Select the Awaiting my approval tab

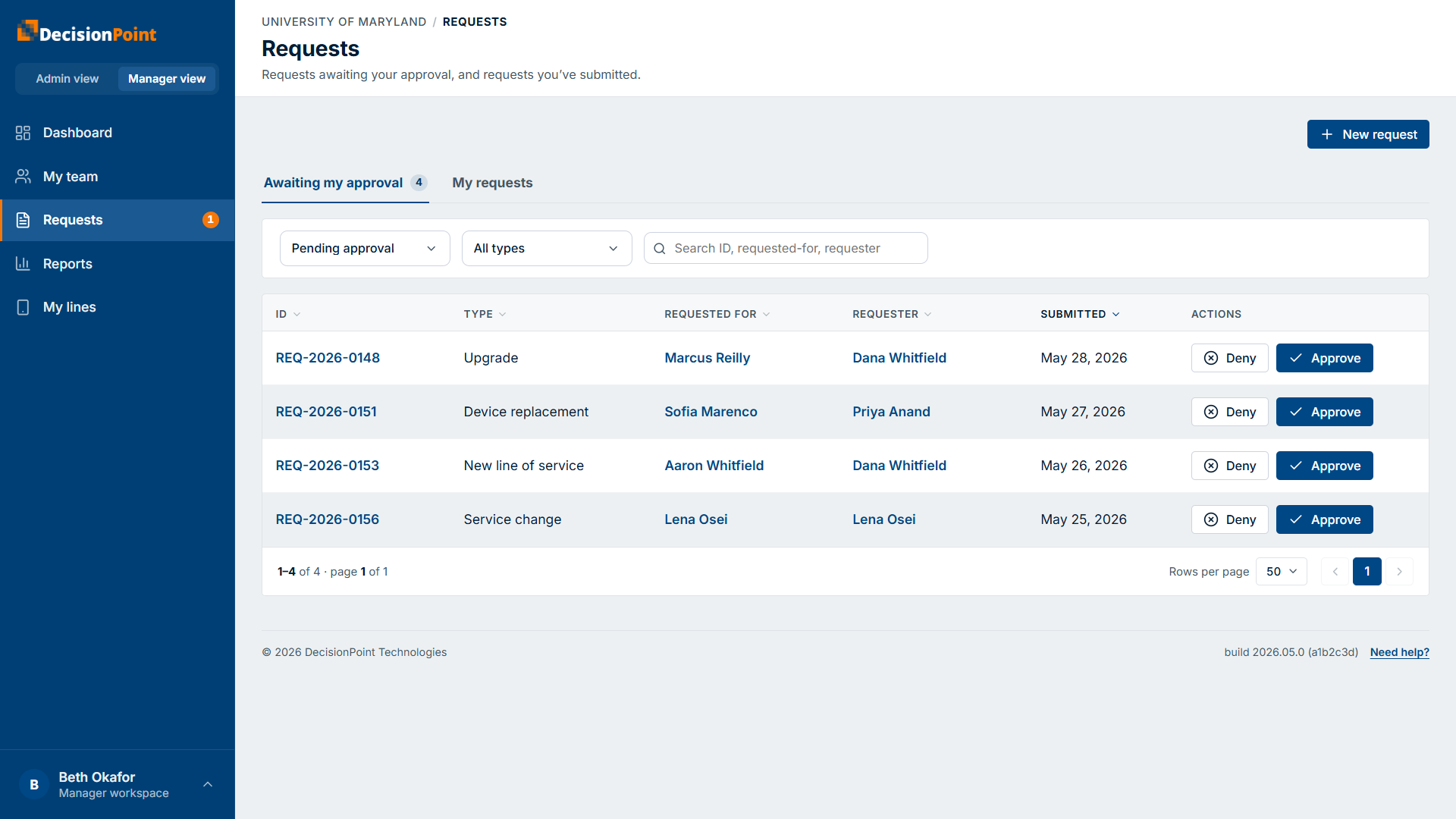pos(345,183)
